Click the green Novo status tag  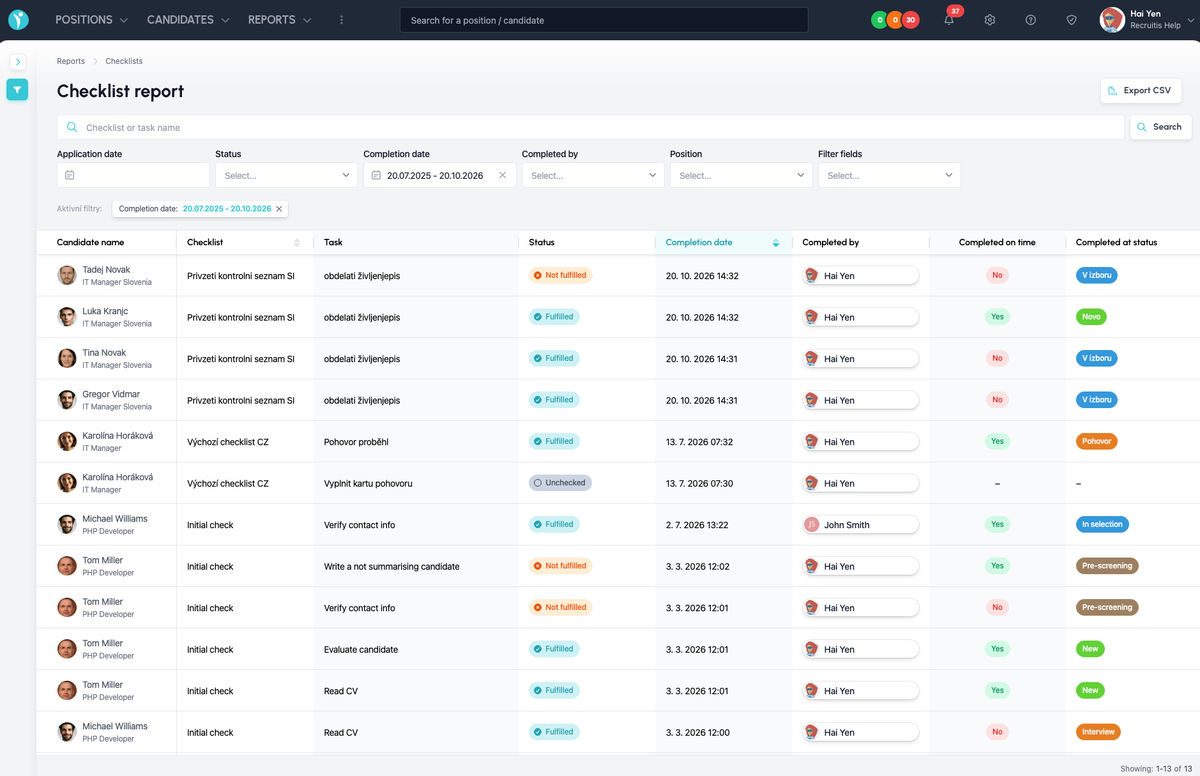1091,317
